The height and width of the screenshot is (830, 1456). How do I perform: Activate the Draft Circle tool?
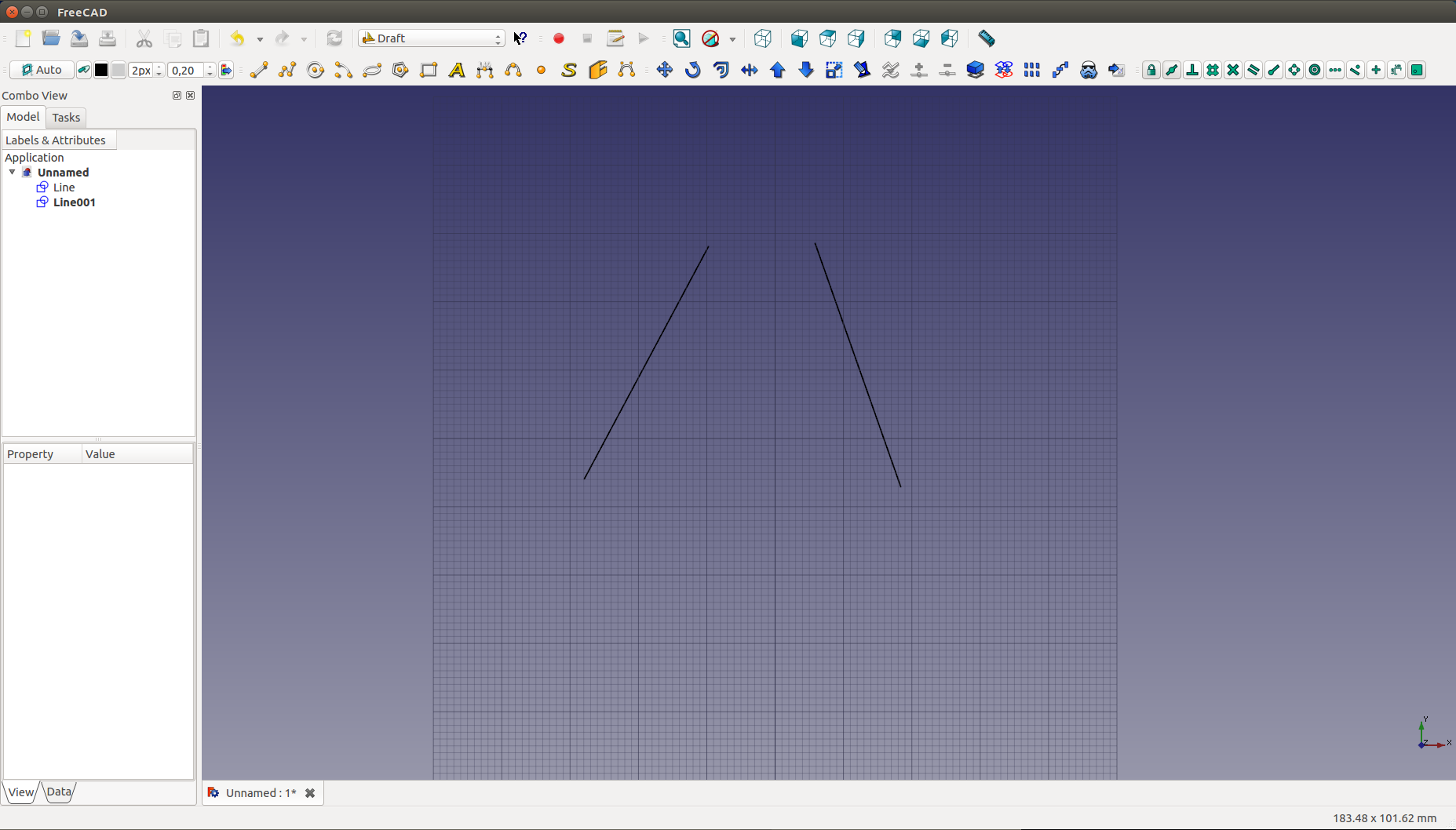coord(316,70)
